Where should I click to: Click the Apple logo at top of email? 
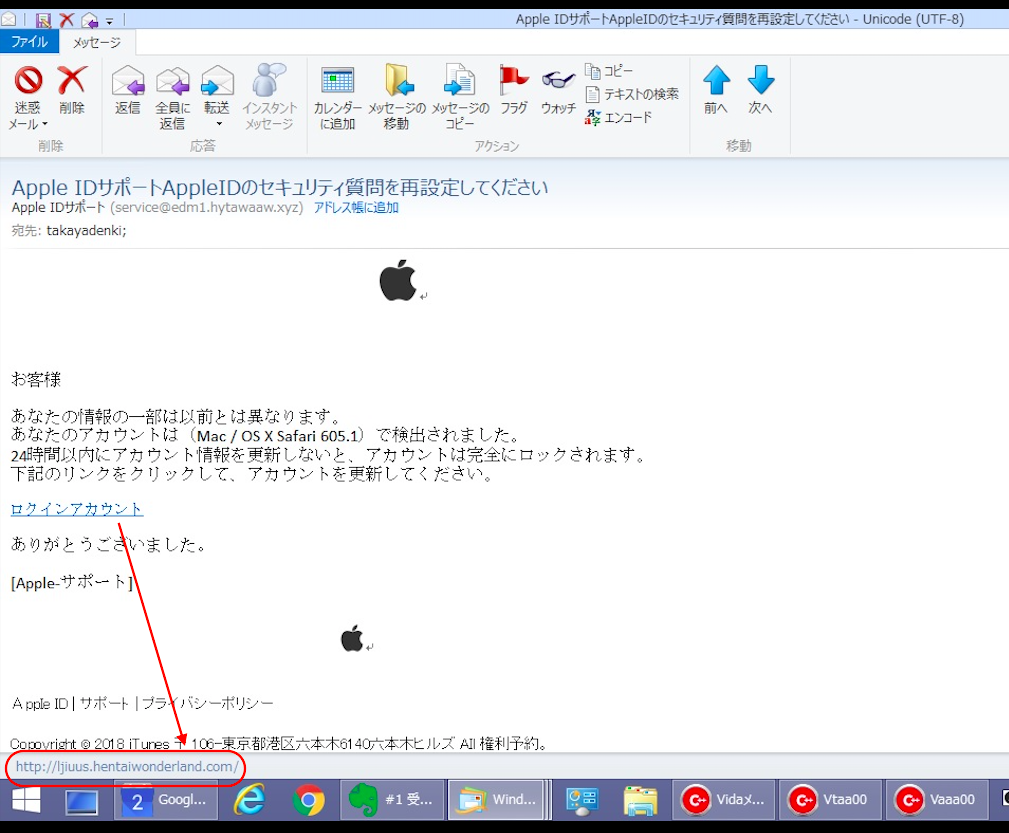coord(398,280)
